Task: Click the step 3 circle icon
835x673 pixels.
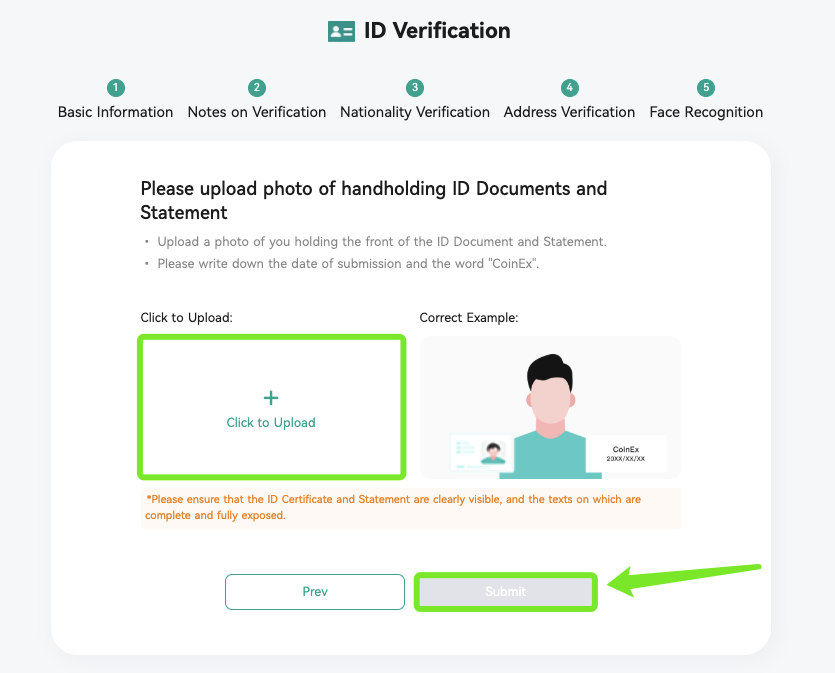Action: [x=415, y=88]
